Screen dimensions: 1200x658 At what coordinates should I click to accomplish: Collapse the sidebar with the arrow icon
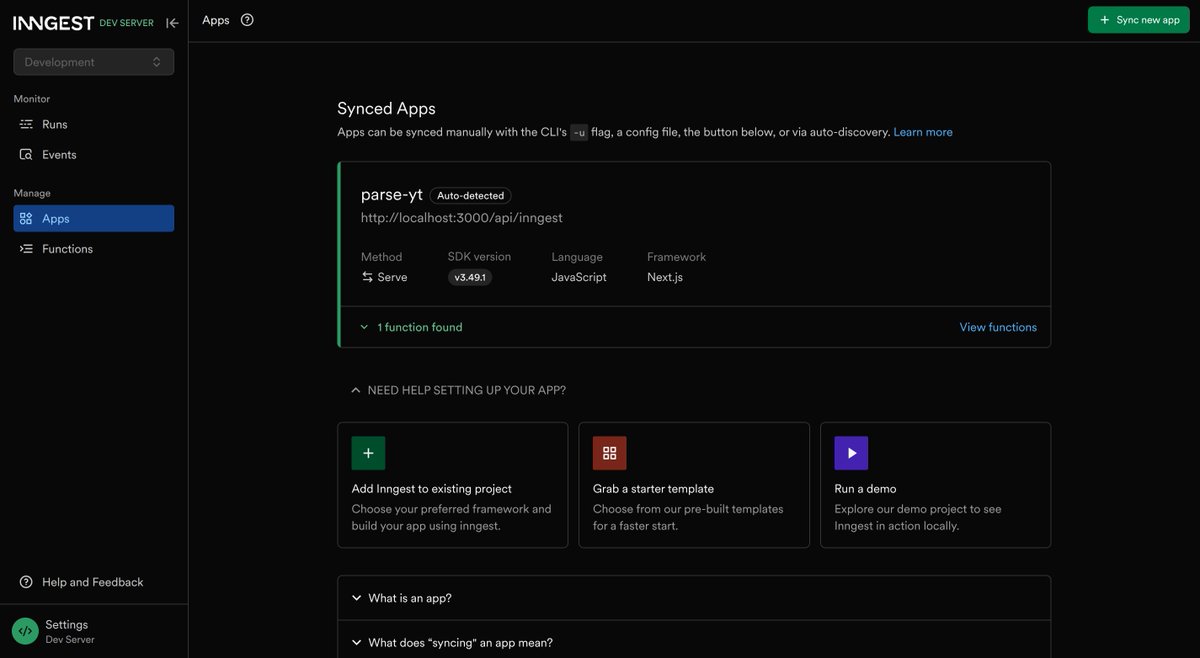tap(173, 23)
